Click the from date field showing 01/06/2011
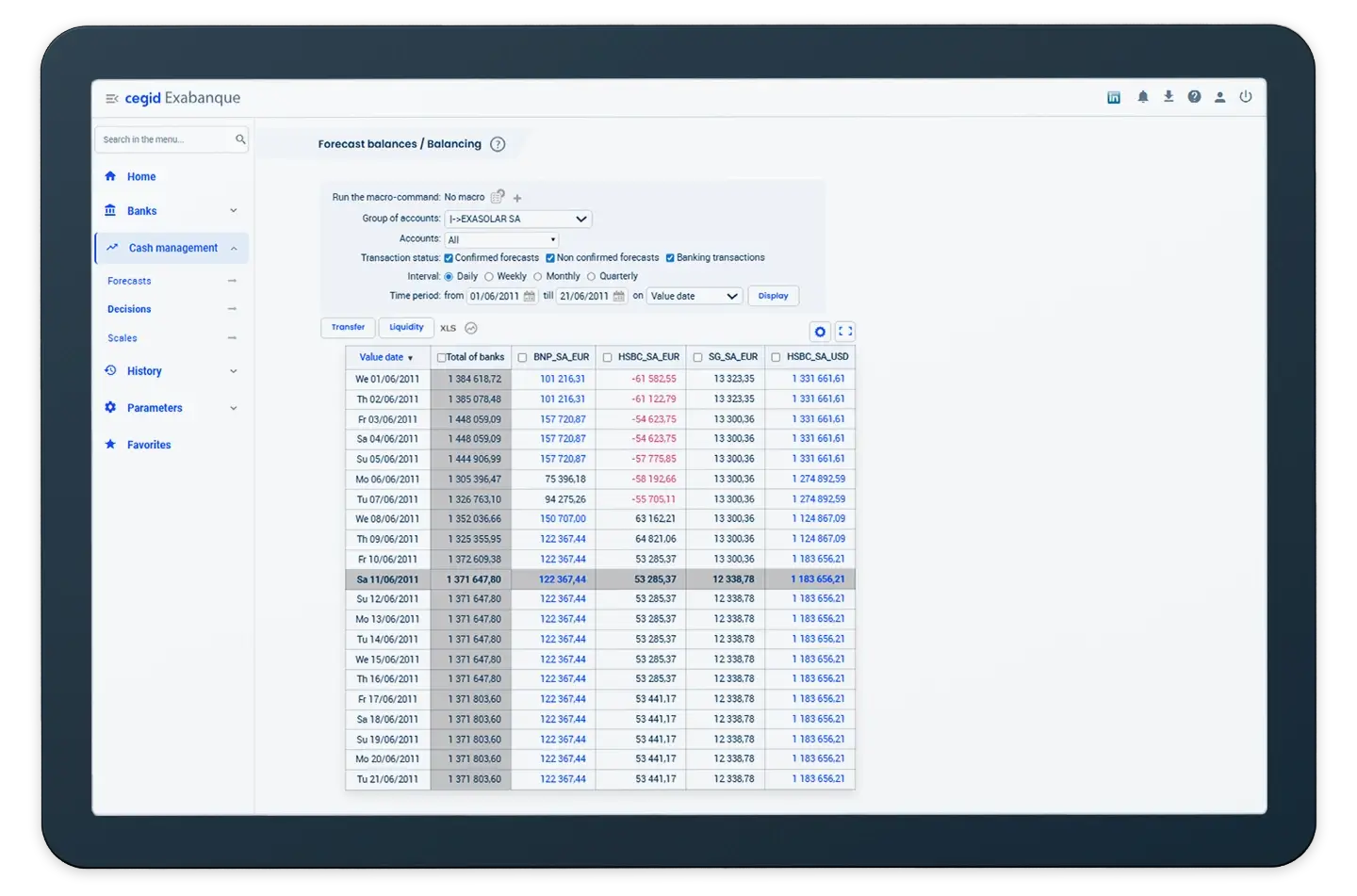This screenshot has width=1357, height=896. pos(495,295)
